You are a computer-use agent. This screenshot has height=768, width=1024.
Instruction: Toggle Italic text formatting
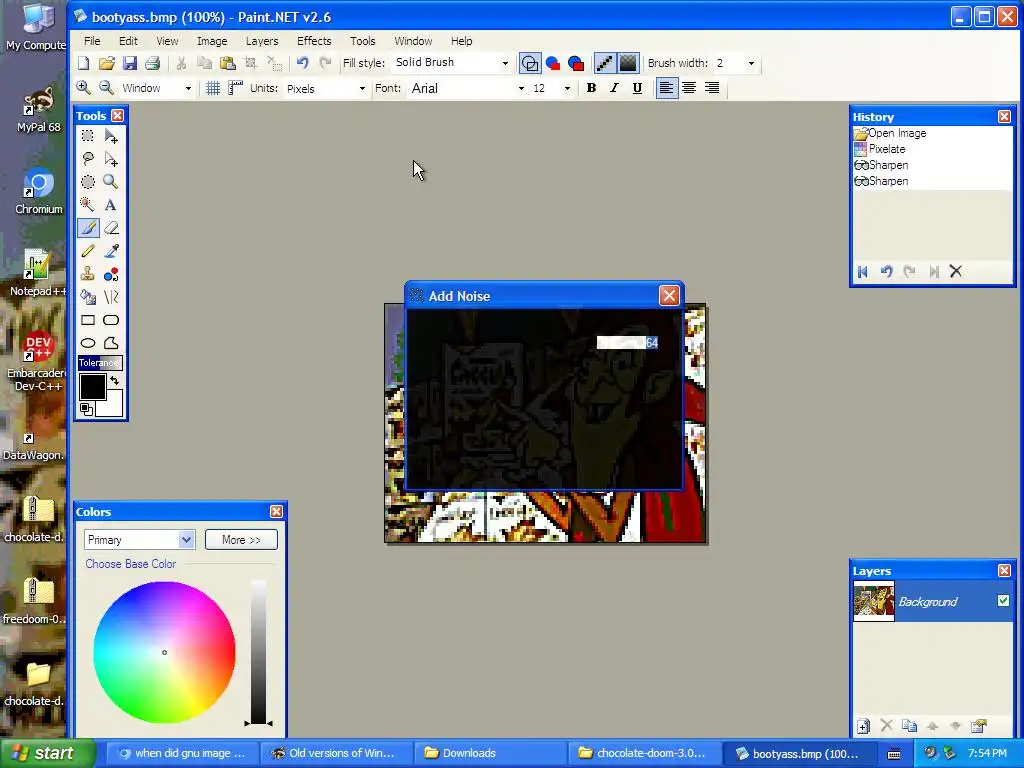[614, 88]
